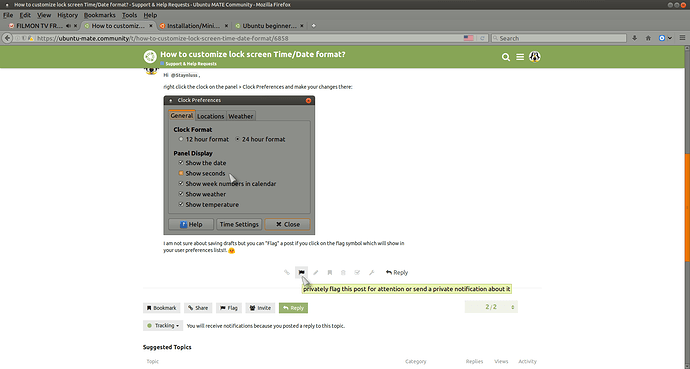The width and height of the screenshot is (690, 369).
Task: Open the forum hamburger menu in header
Action: point(520,57)
